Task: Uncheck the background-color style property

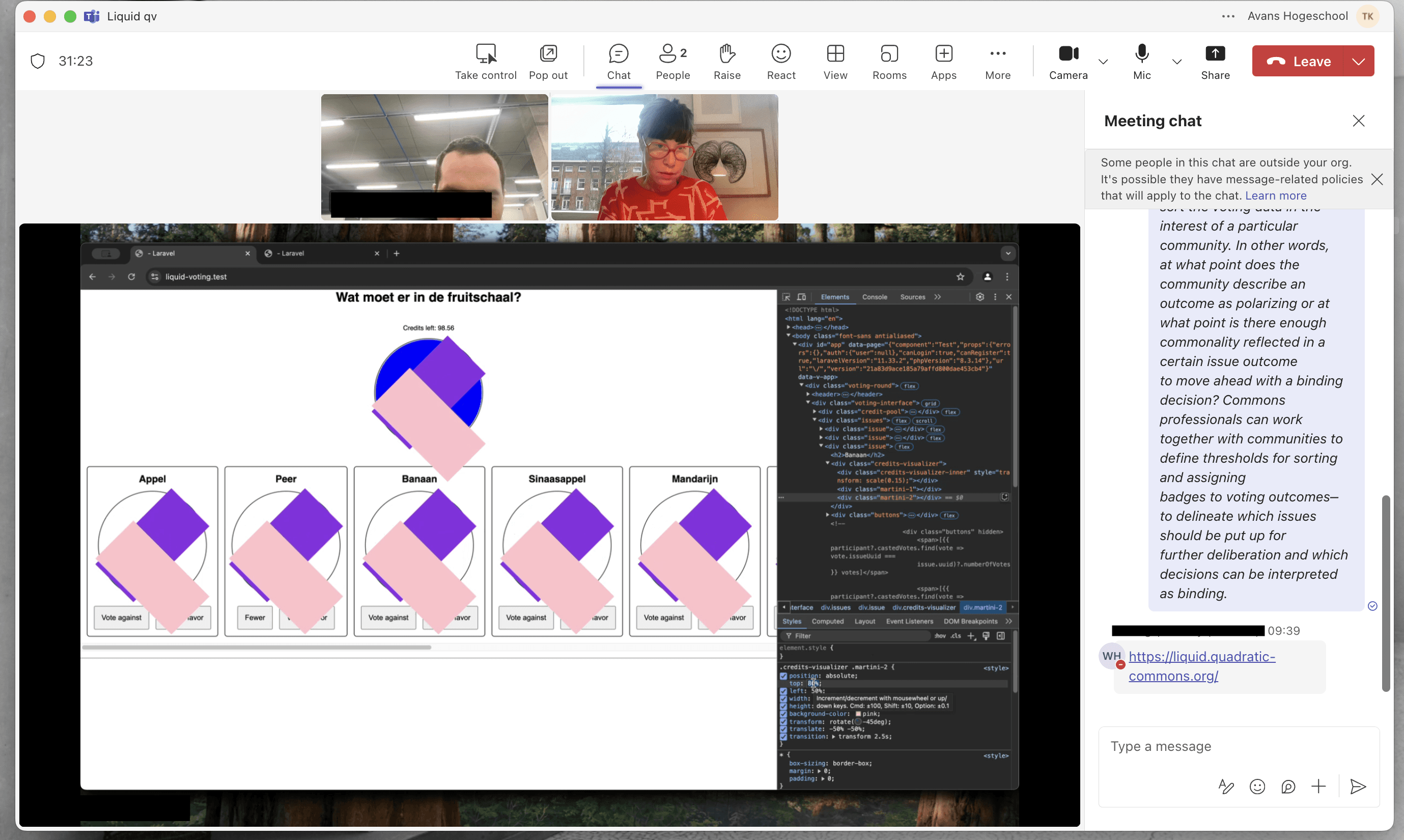Action: 784,714
